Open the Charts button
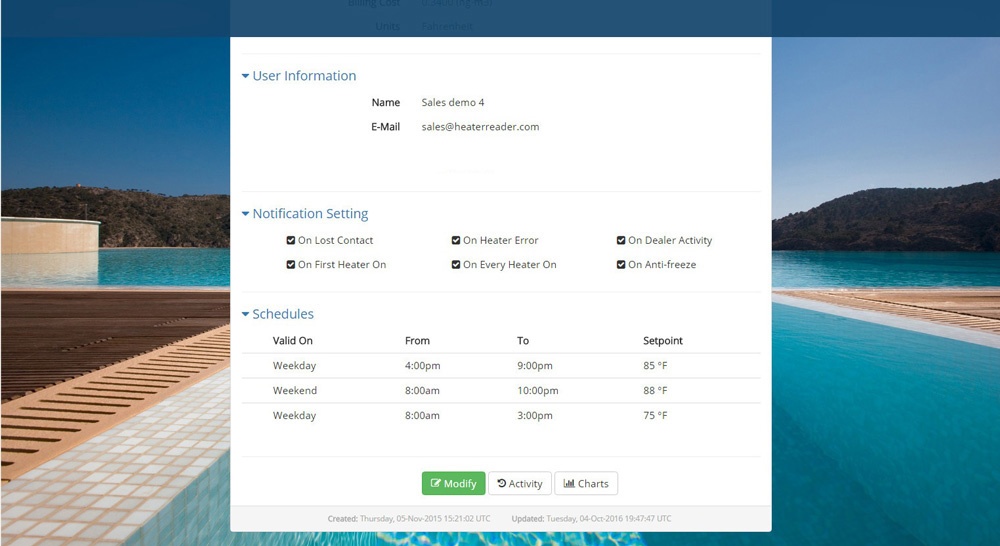This screenshot has height=546, width=1000. tap(586, 484)
